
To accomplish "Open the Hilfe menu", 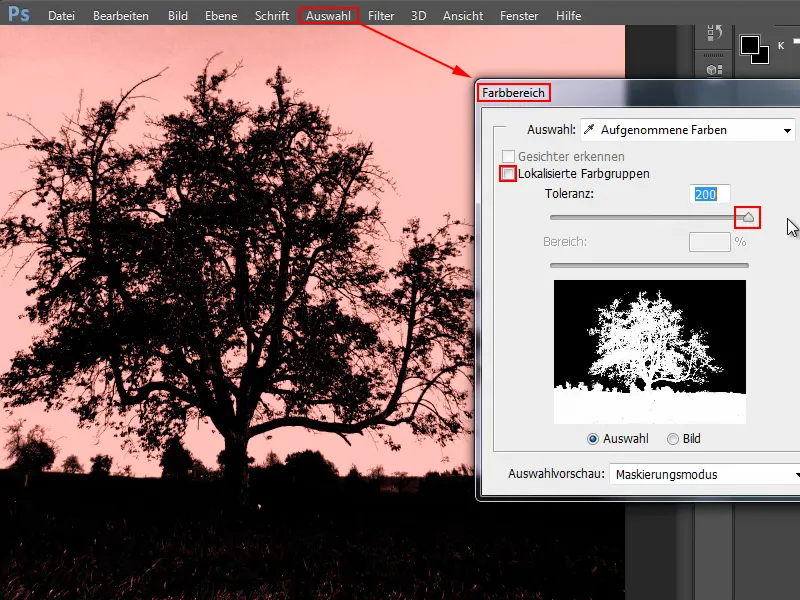I will tap(568, 16).
